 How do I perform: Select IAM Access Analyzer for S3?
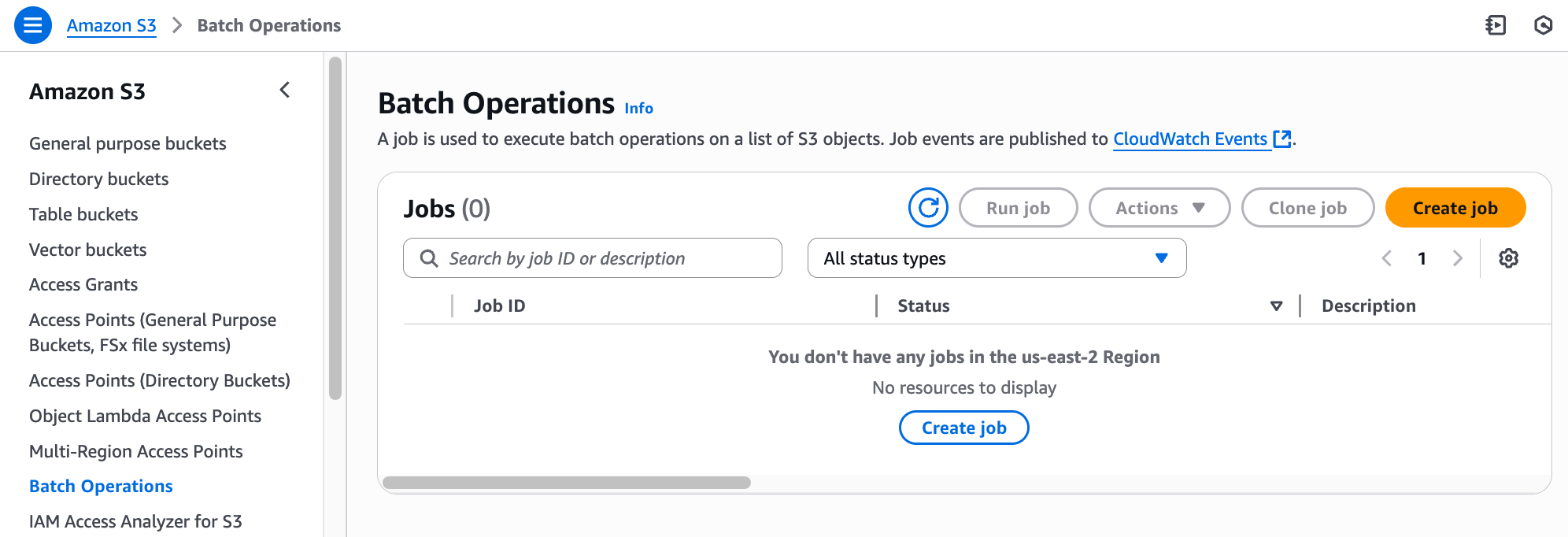click(135, 521)
